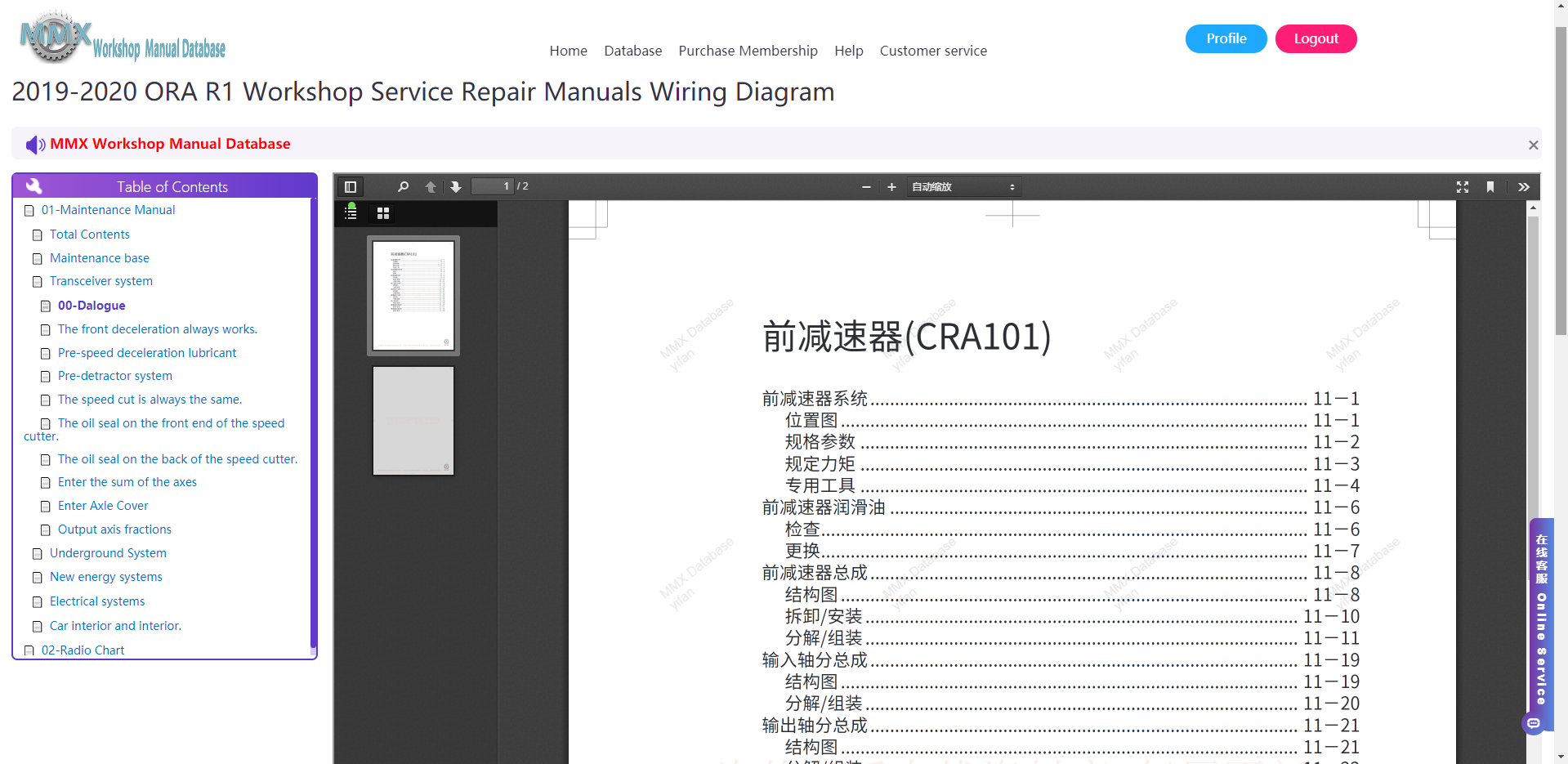Open The speed cut is always the same
The height and width of the screenshot is (764, 1568).
150,400
